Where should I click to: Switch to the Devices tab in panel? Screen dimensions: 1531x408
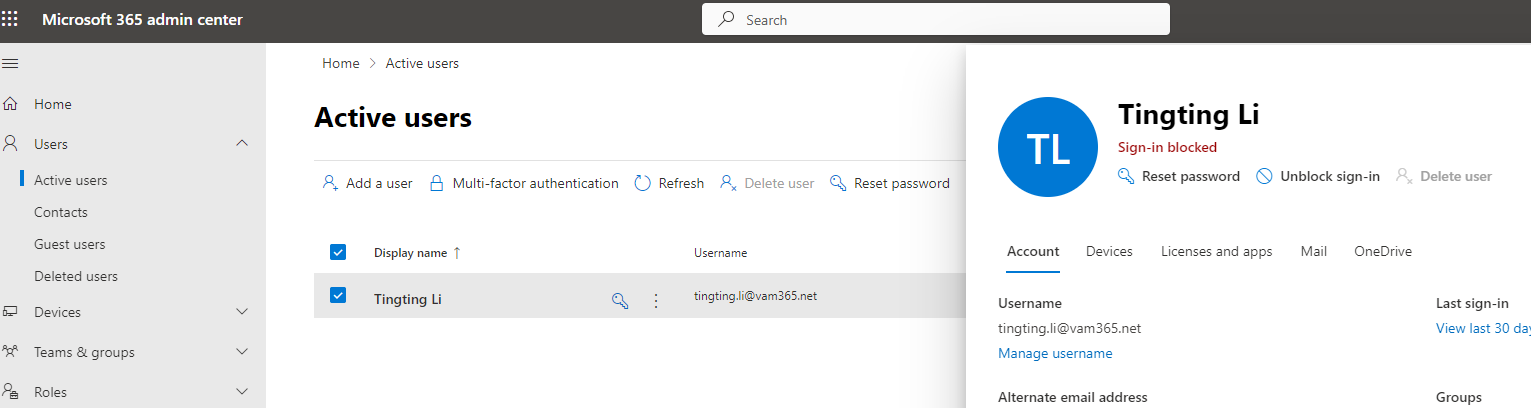pyautogui.click(x=1109, y=251)
